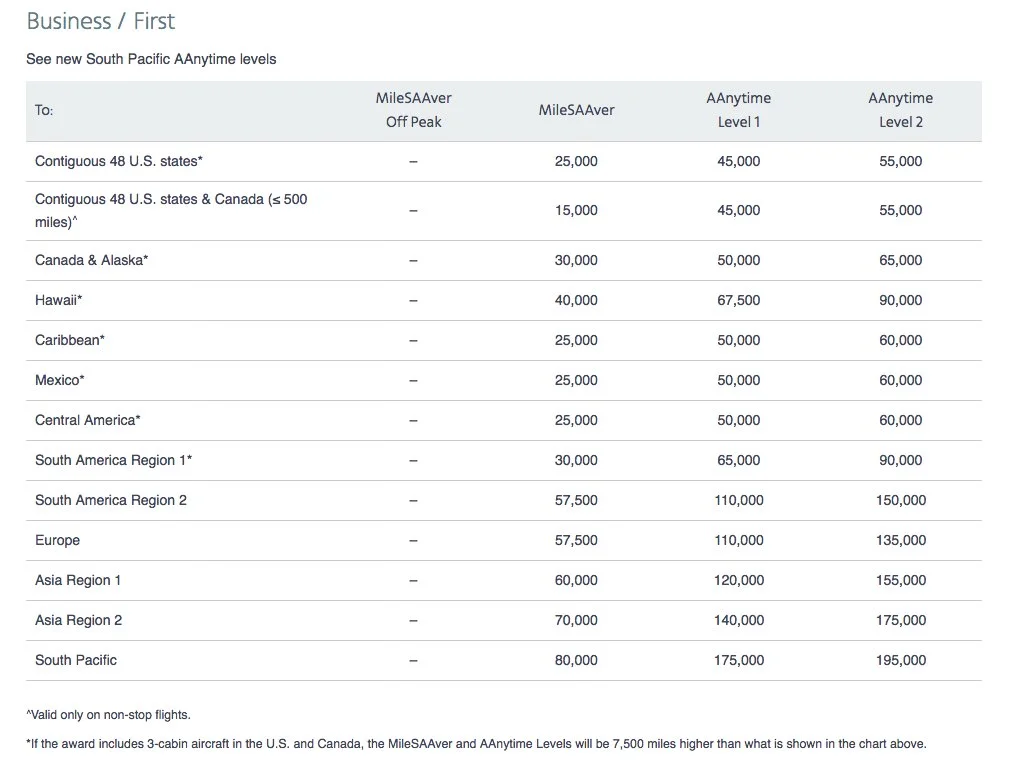
Task: Click Europe's off-peak dash cell
Action: [413, 540]
